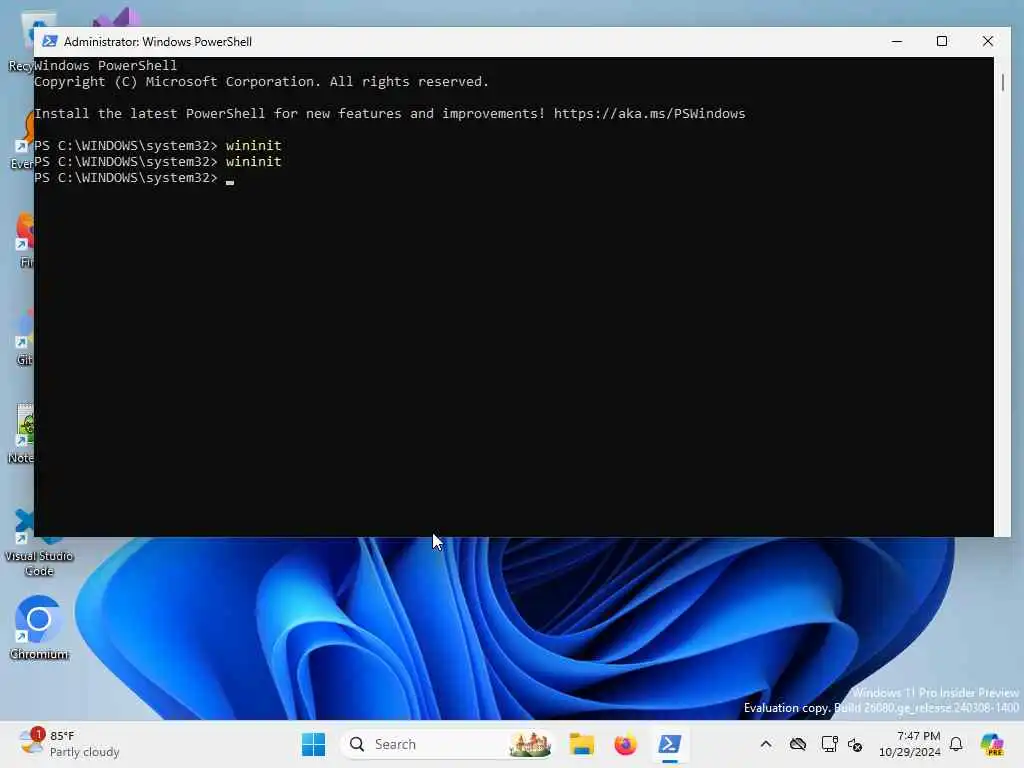
Task: Open the display/network tray icon
Action: (829, 744)
